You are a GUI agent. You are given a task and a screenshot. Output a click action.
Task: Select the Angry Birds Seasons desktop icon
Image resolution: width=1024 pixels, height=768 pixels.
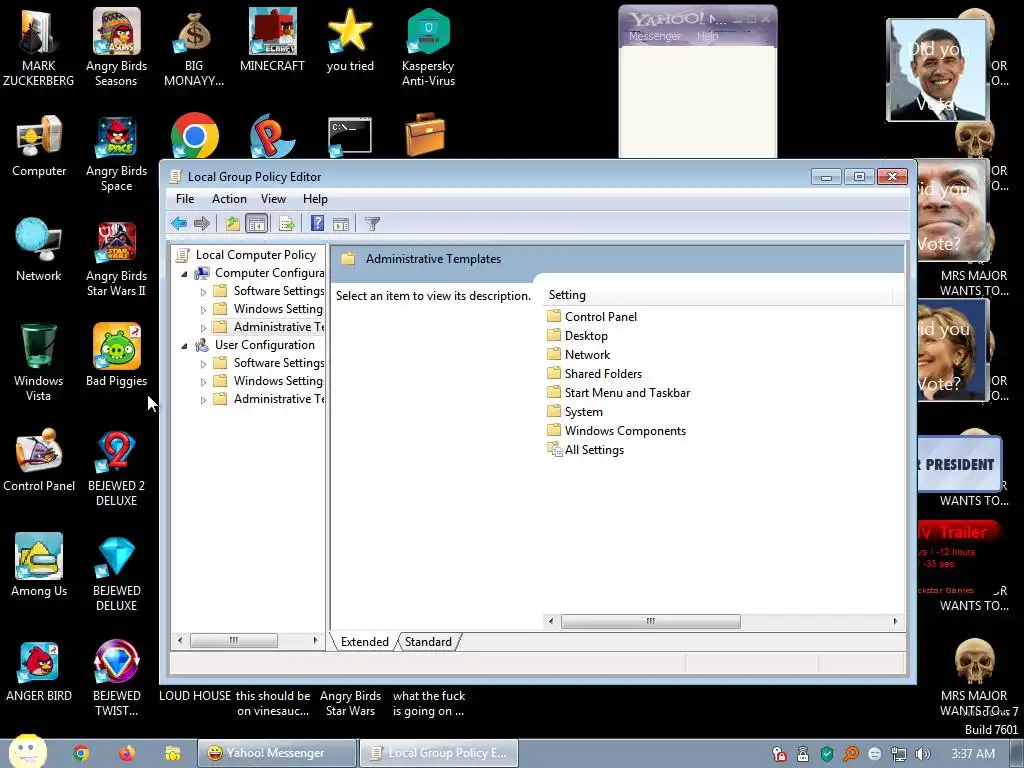(116, 47)
